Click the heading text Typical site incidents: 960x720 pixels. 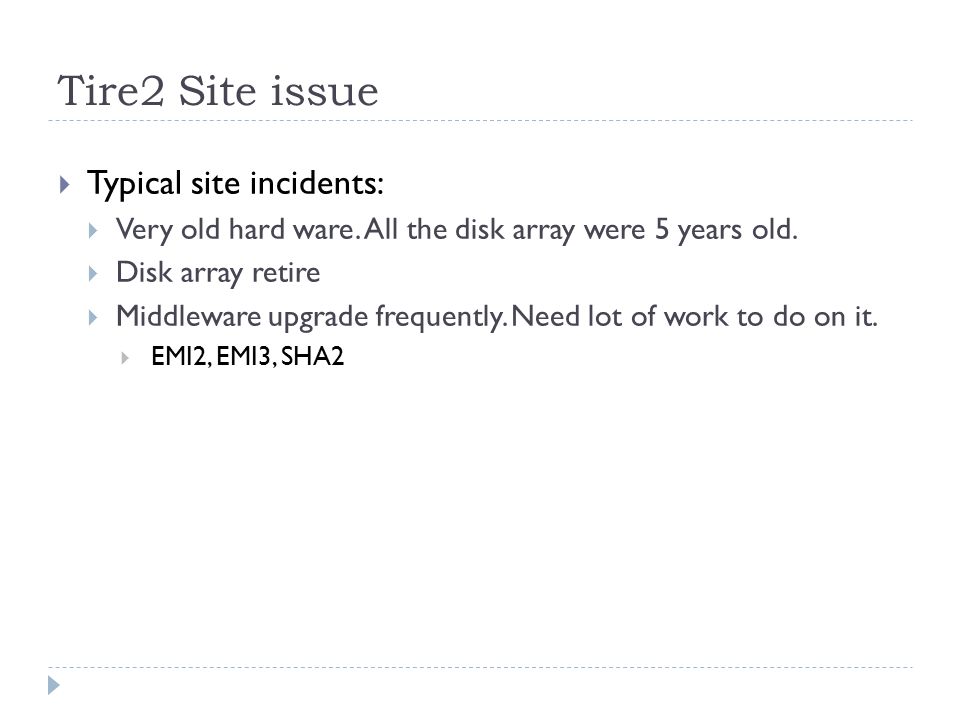(235, 183)
